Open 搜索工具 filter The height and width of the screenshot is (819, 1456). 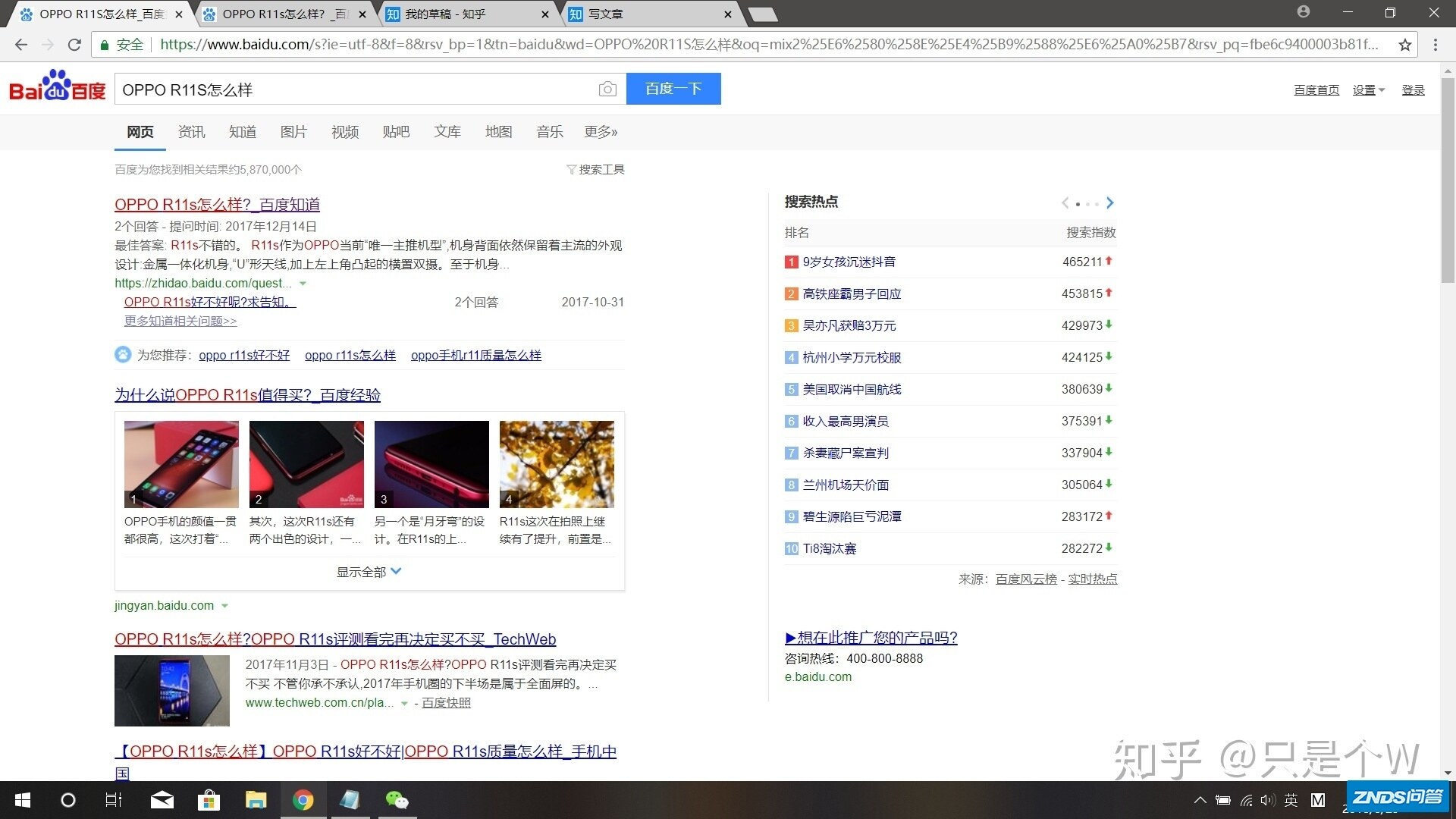click(x=596, y=169)
